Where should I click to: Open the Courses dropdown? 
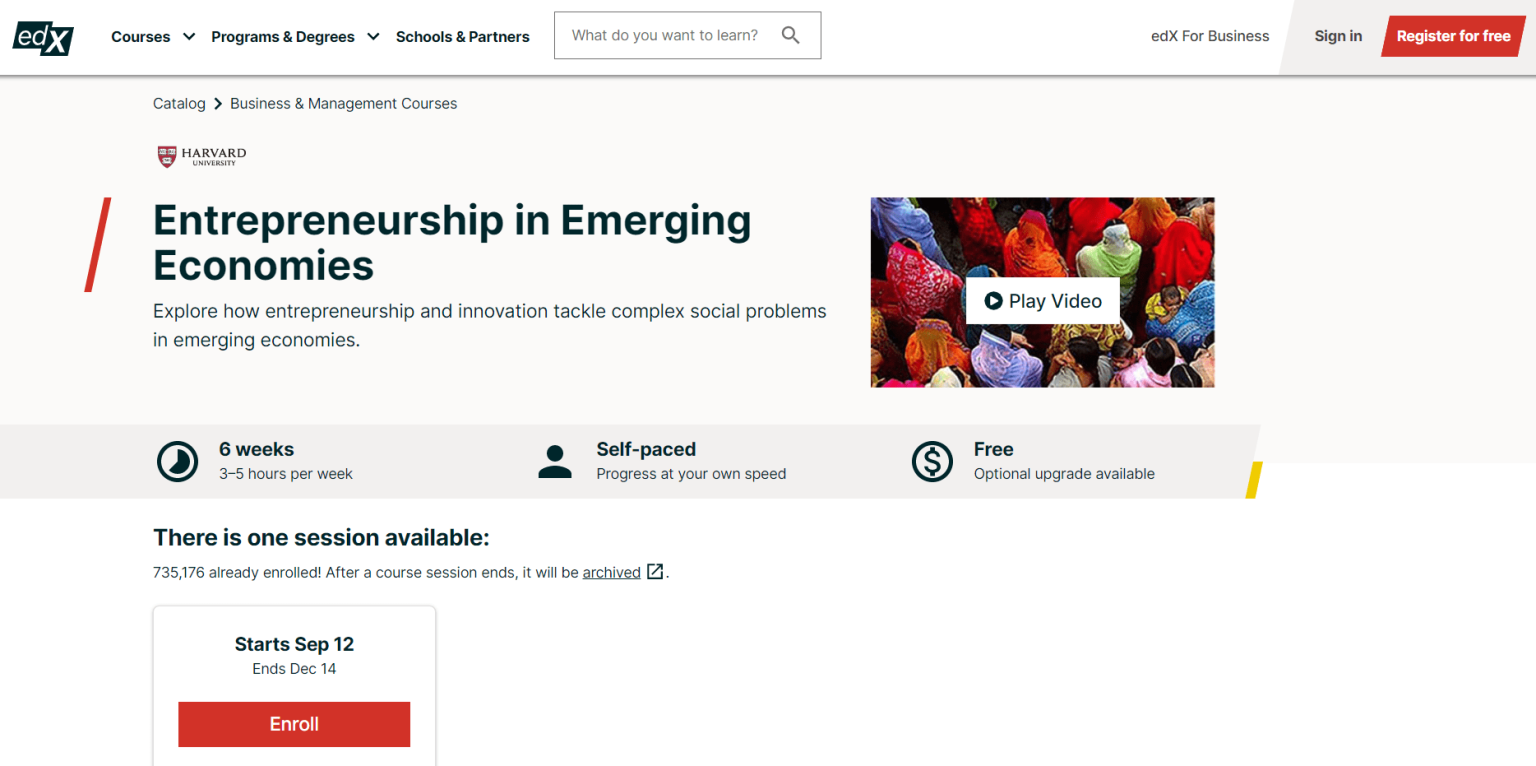[x=152, y=36]
